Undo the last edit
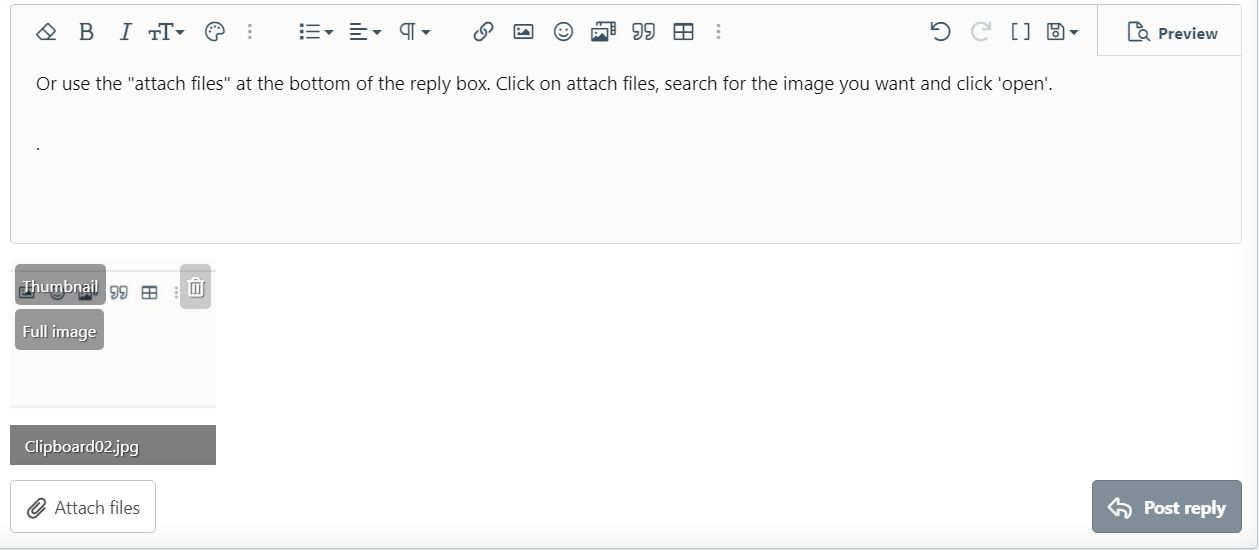 pyautogui.click(x=940, y=32)
